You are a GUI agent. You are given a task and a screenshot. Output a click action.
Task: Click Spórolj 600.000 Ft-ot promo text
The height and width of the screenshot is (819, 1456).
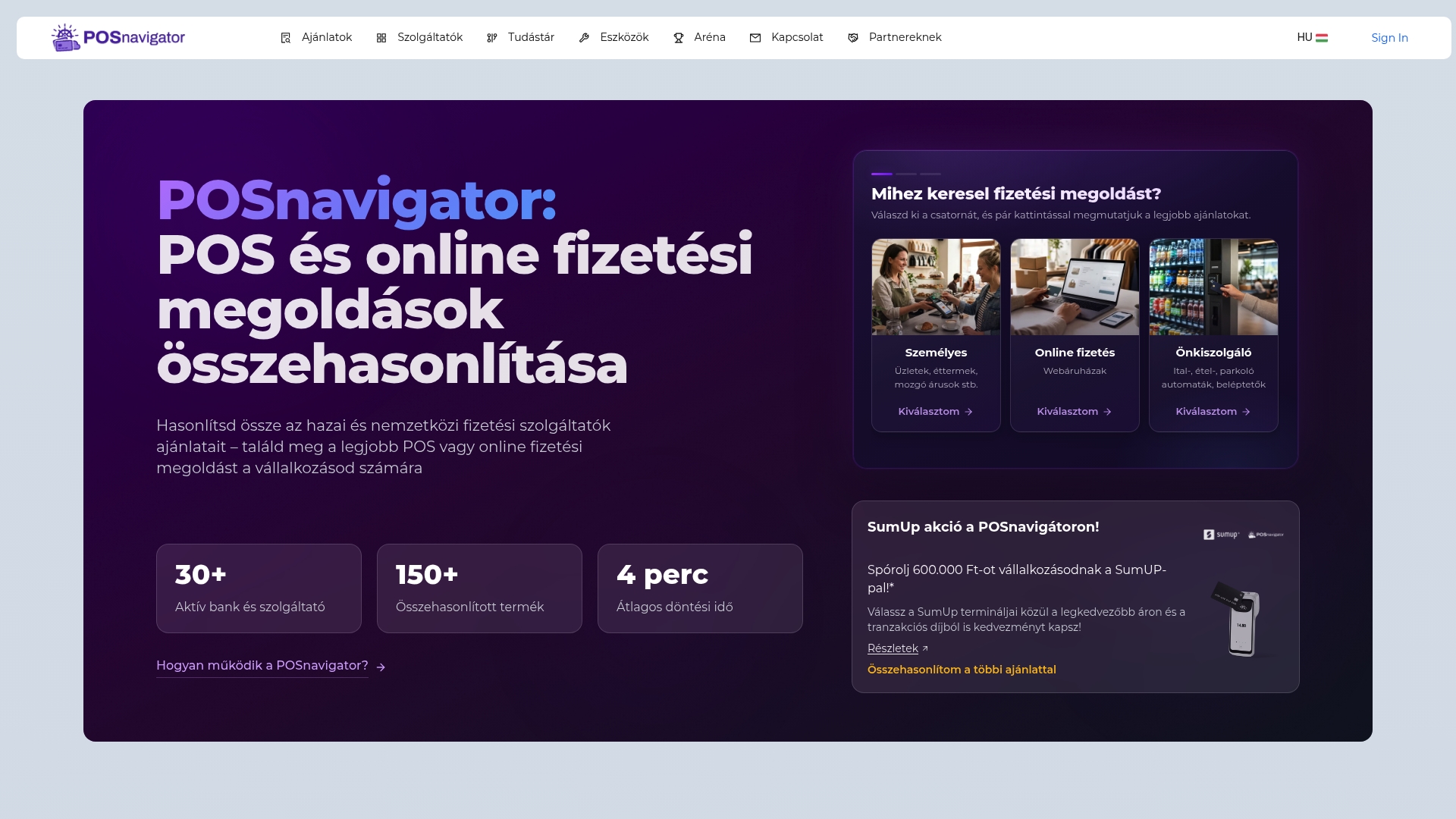pos(1017,579)
